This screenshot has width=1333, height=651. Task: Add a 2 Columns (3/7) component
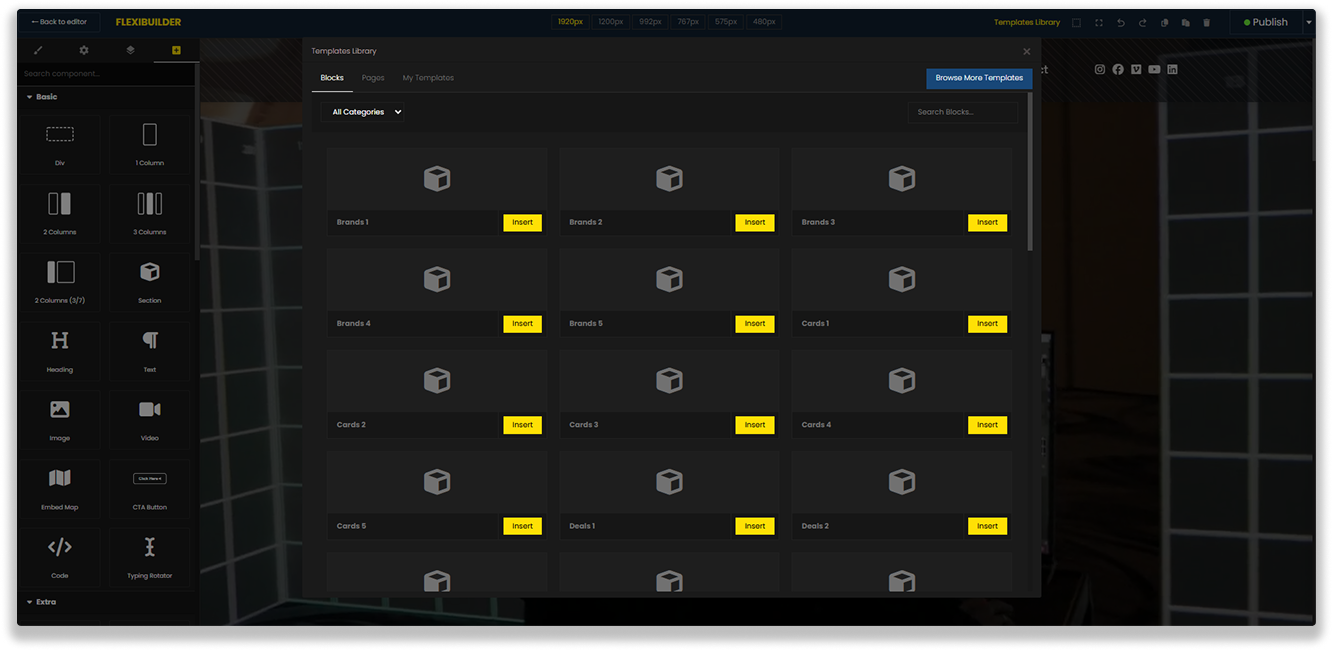coord(60,281)
